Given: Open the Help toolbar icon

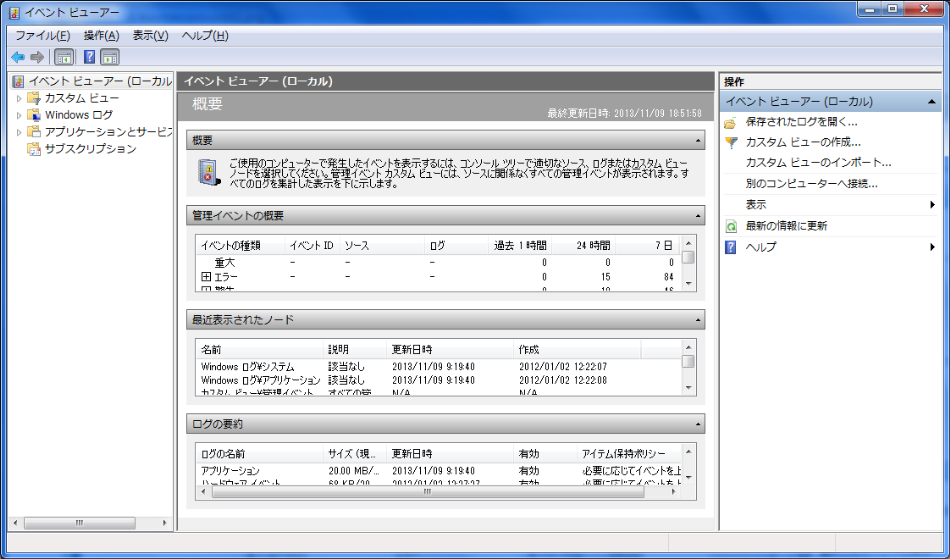Looking at the screenshot, I should click(89, 57).
